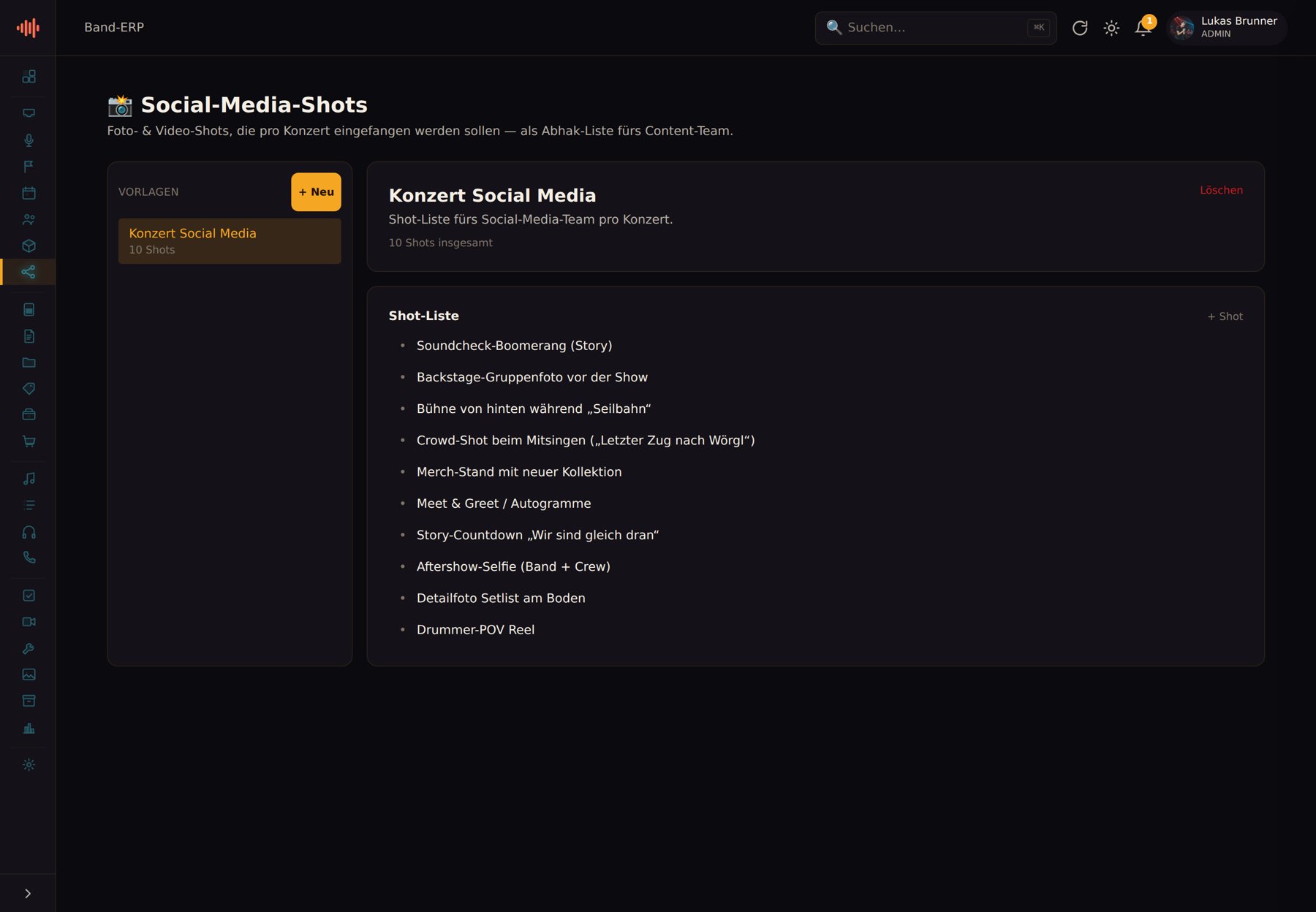
Task: Click shot 'Detailfoto Setlist am Boden'
Action: click(501, 598)
